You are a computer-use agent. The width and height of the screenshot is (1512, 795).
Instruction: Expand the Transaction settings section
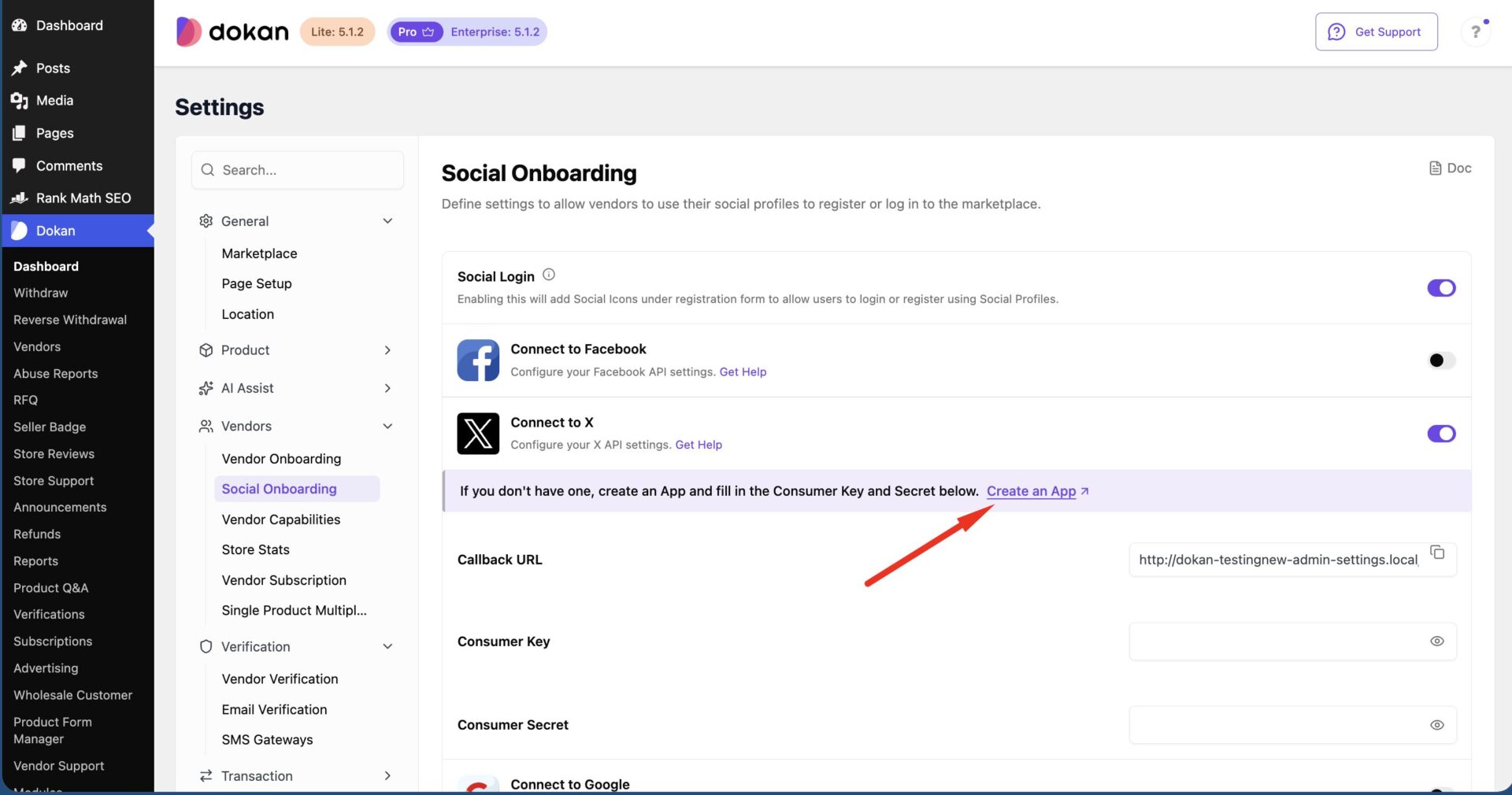[387, 776]
